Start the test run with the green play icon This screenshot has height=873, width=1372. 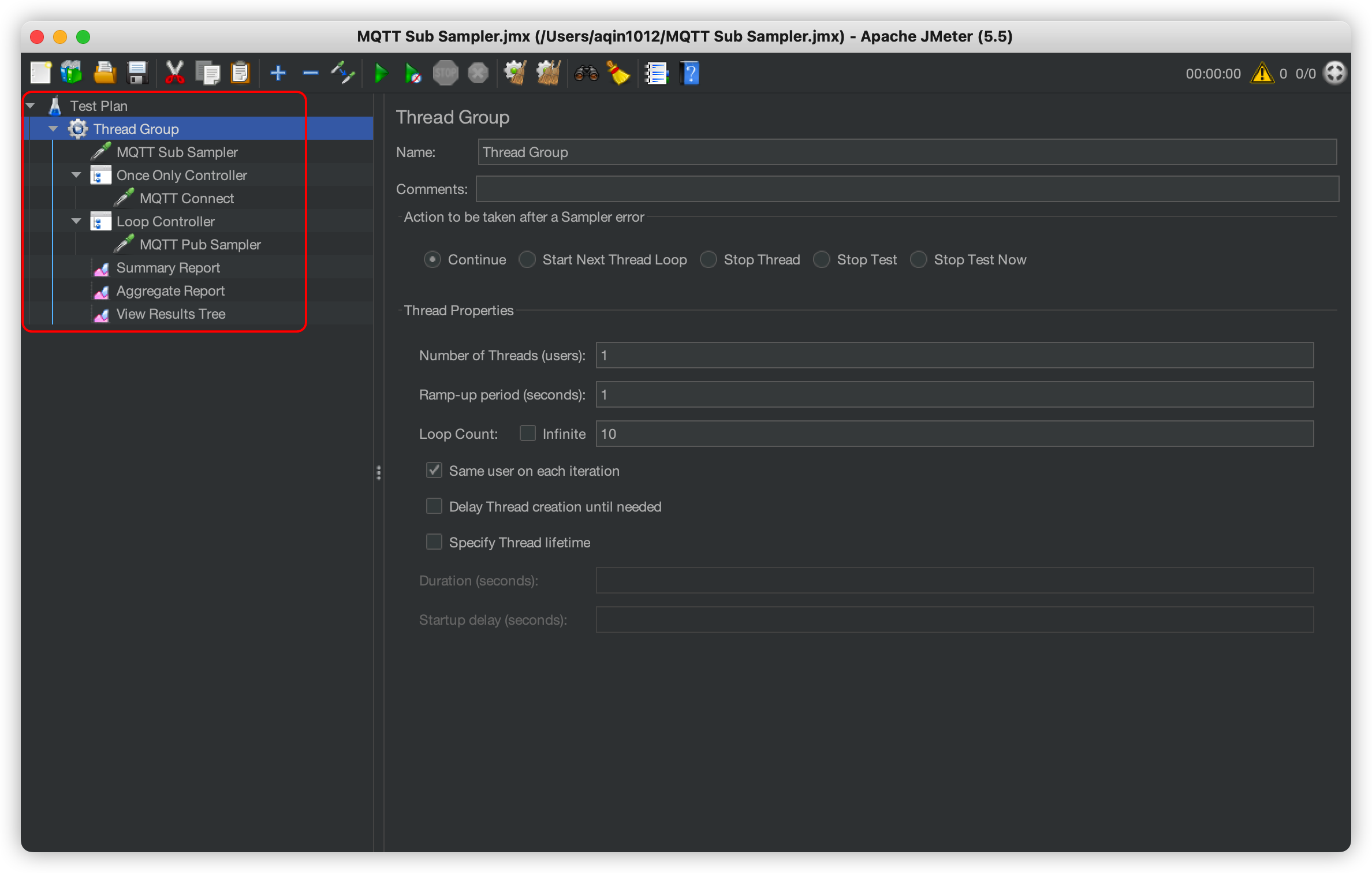[381, 73]
